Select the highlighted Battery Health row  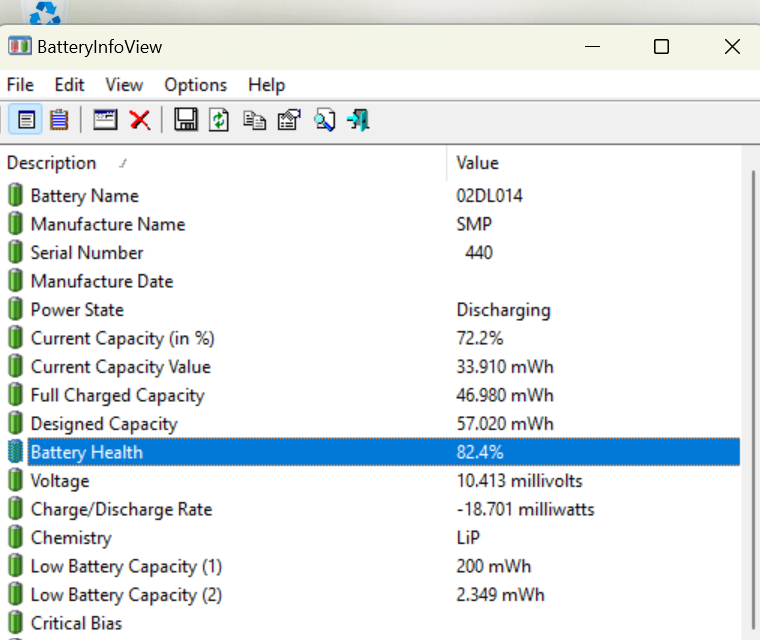(x=370, y=452)
